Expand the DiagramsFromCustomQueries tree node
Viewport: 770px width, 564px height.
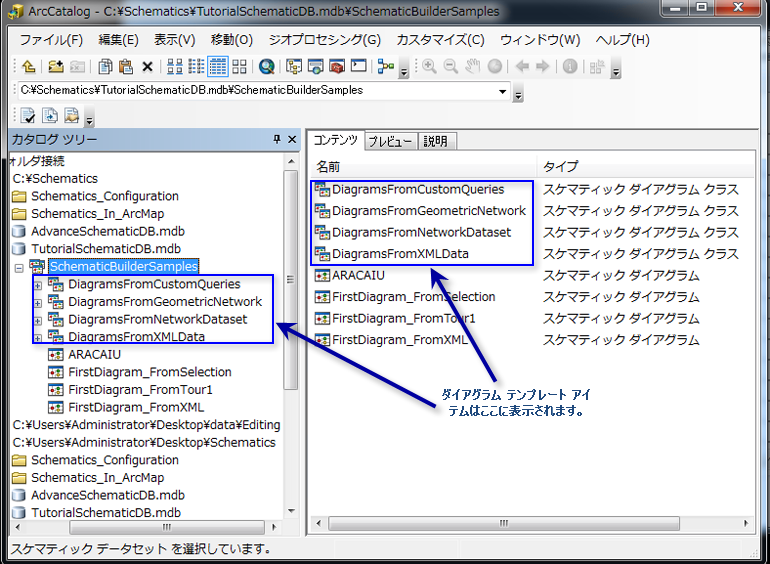coord(38,285)
